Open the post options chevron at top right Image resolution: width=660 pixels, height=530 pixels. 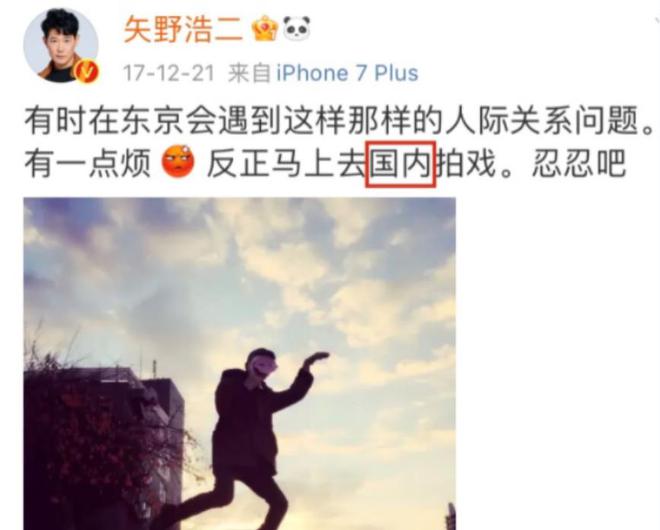click(x=657, y=20)
